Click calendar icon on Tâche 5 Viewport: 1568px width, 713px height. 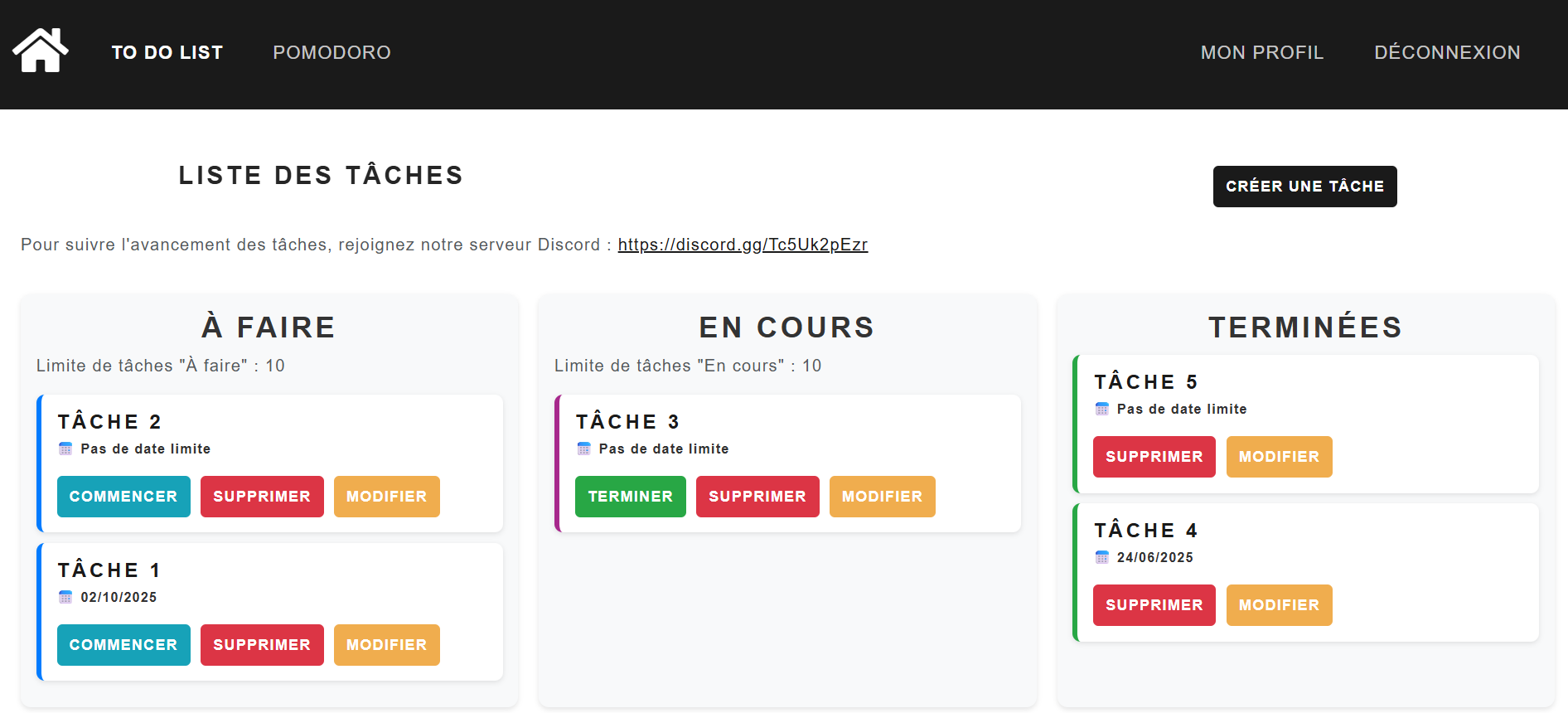1101,409
